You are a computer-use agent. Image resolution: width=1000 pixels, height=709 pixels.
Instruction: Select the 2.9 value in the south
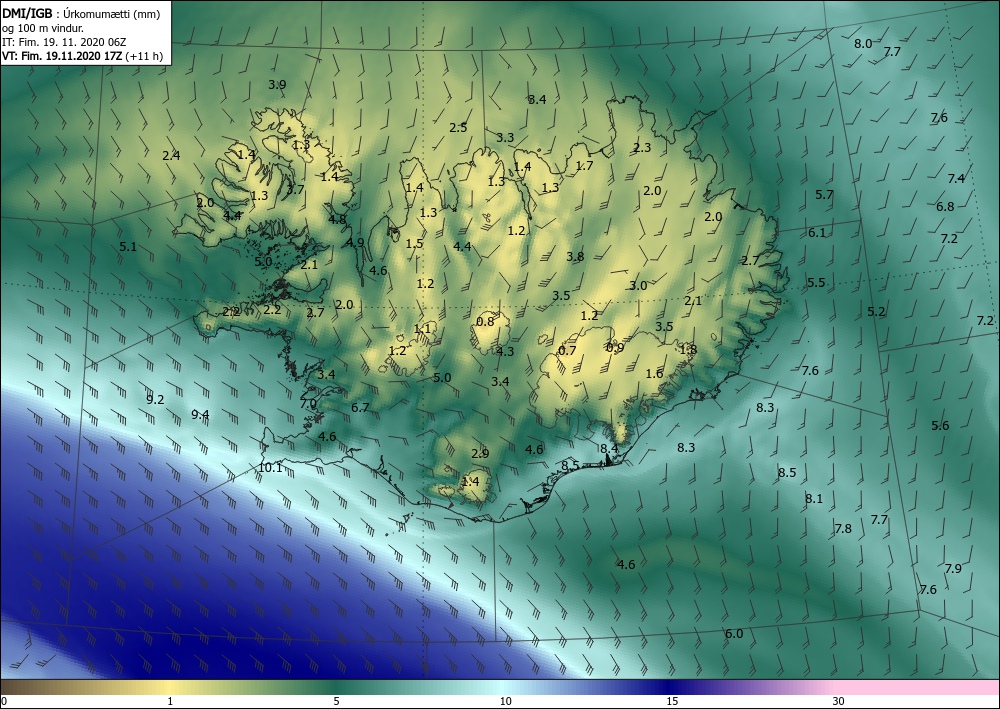point(480,454)
